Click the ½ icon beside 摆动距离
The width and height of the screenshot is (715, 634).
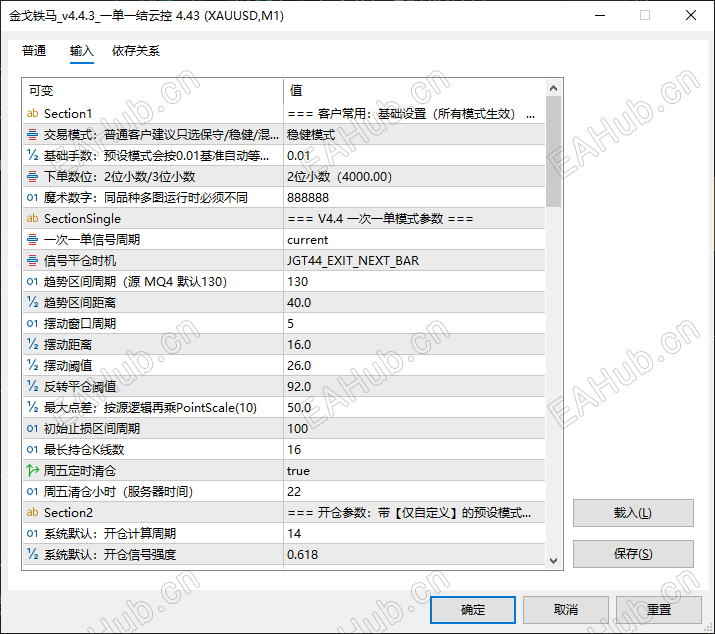[x=32, y=344]
